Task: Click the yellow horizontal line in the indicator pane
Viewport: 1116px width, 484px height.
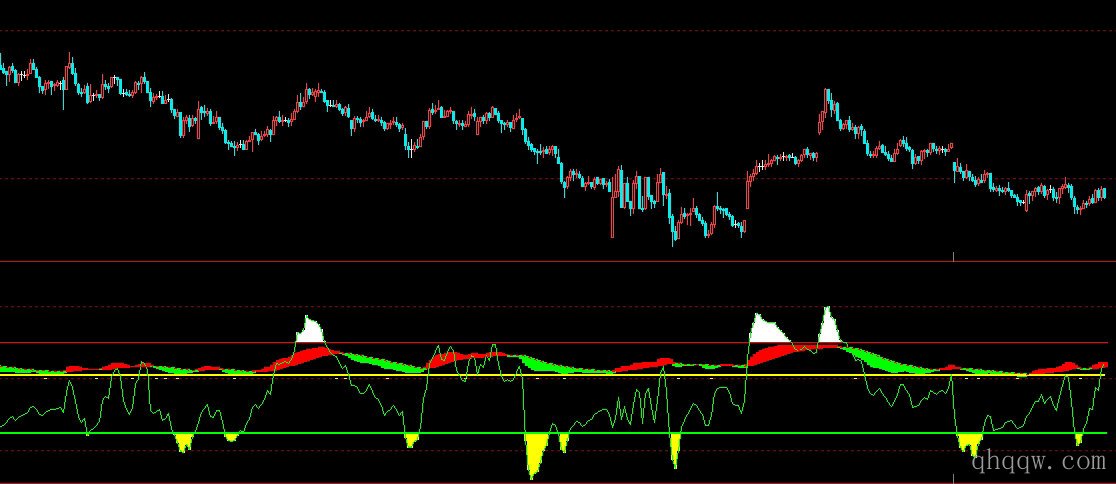Action: coord(600,375)
